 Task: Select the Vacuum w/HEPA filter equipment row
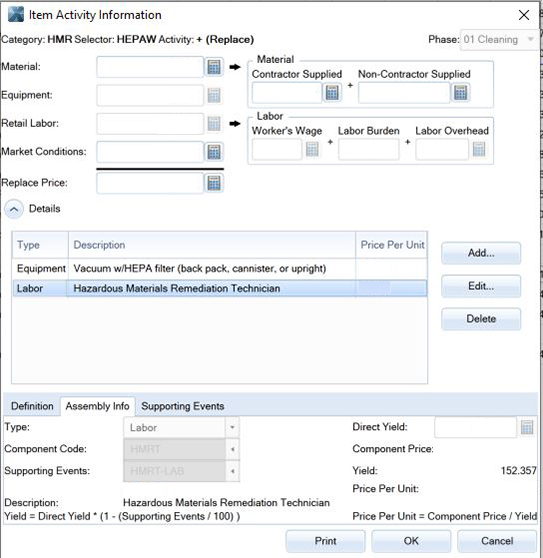click(220, 269)
